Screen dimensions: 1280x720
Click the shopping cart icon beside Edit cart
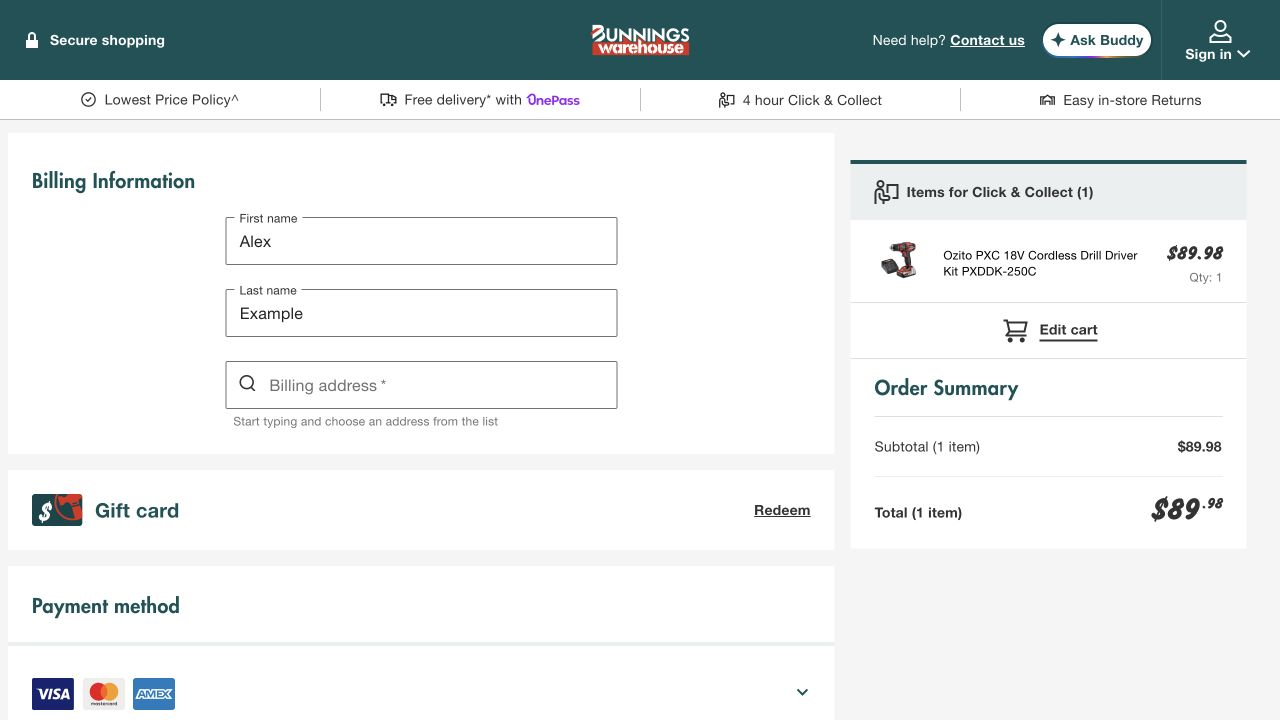click(1015, 330)
